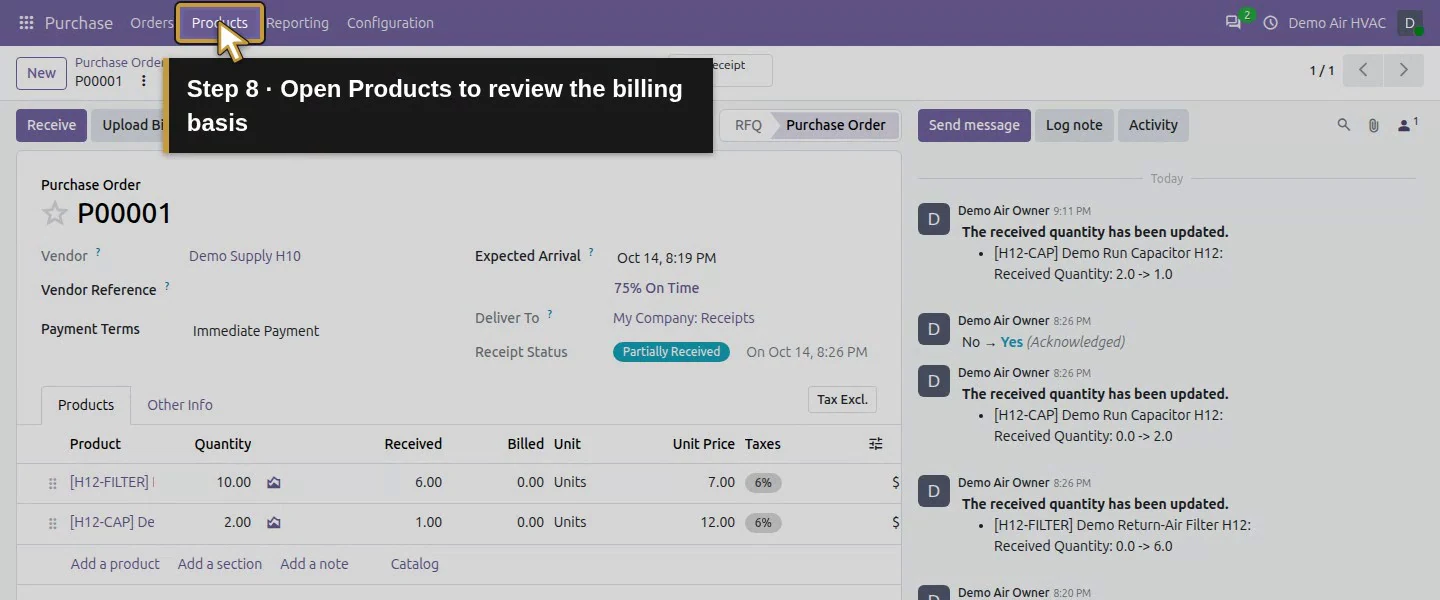Click the Immediate Payment terms field
The image size is (1440, 600).
[256, 331]
